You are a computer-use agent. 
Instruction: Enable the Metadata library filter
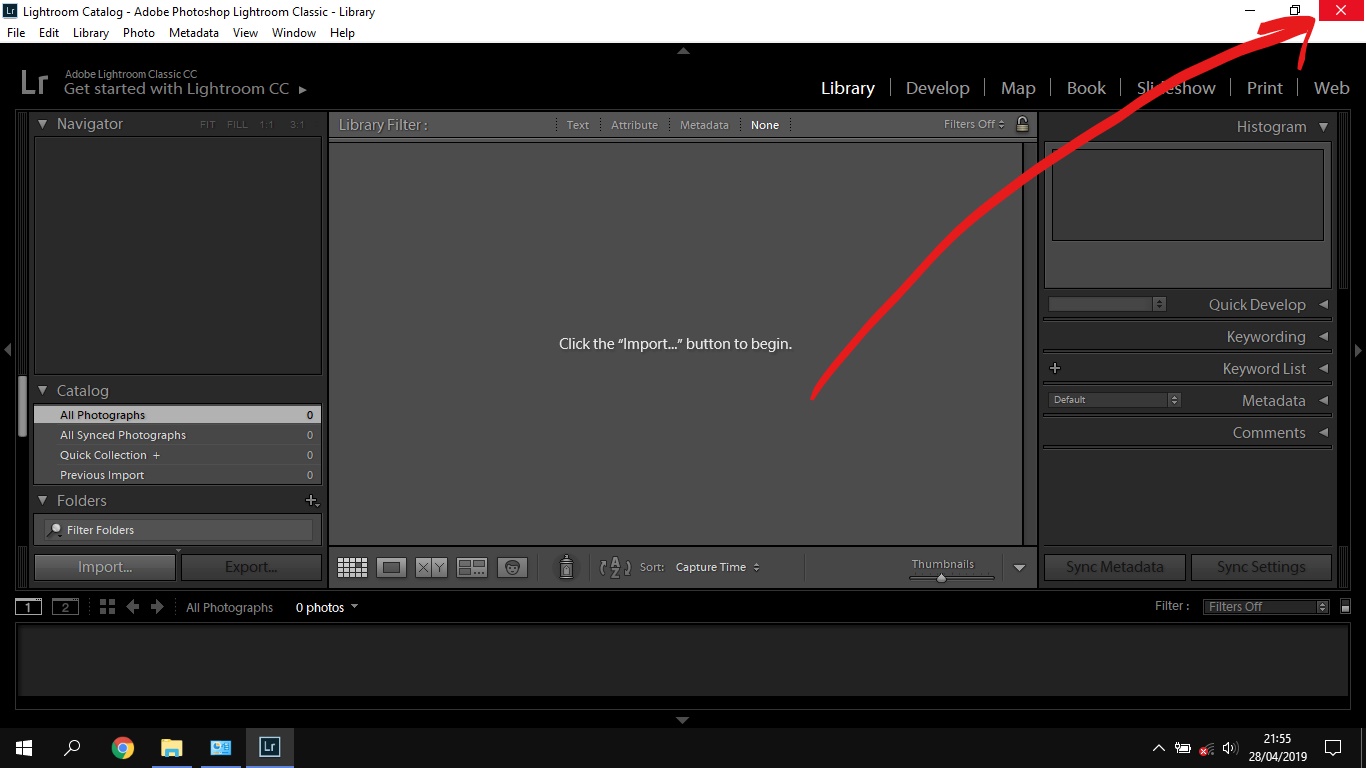(x=704, y=125)
